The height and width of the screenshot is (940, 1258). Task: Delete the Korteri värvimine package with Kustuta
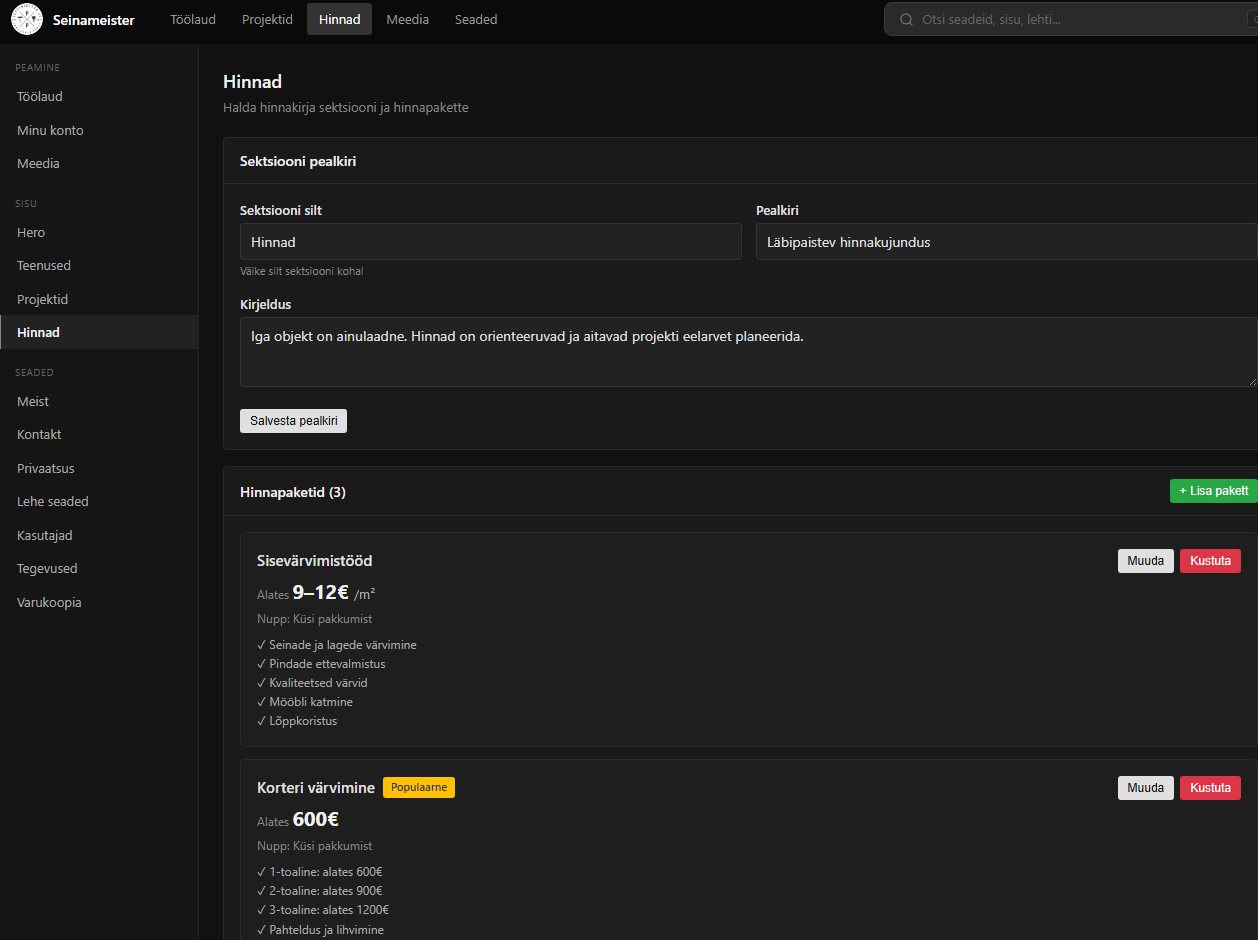tap(1210, 788)
